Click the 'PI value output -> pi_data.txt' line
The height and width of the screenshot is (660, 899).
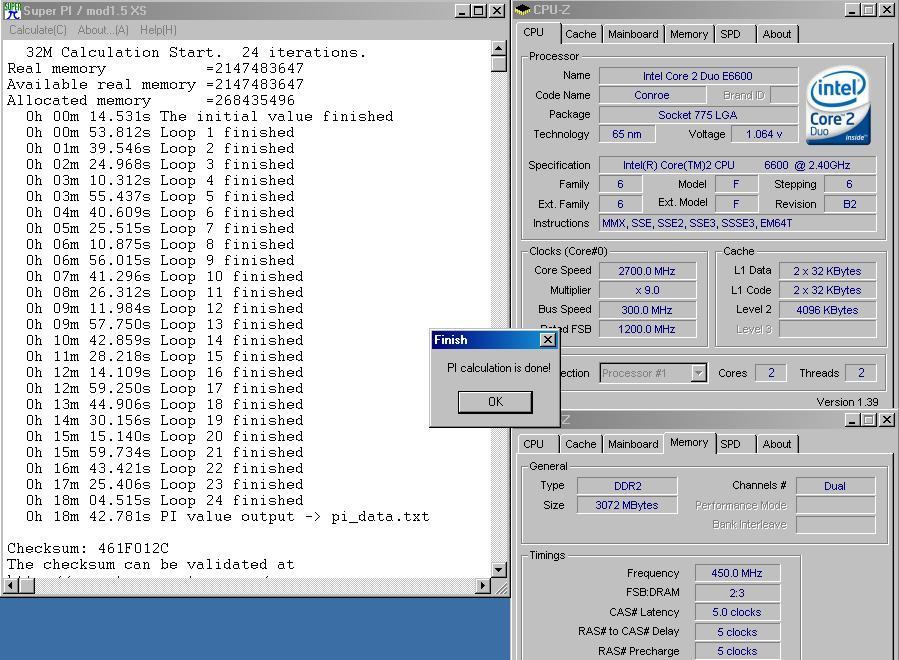point(227,516)
